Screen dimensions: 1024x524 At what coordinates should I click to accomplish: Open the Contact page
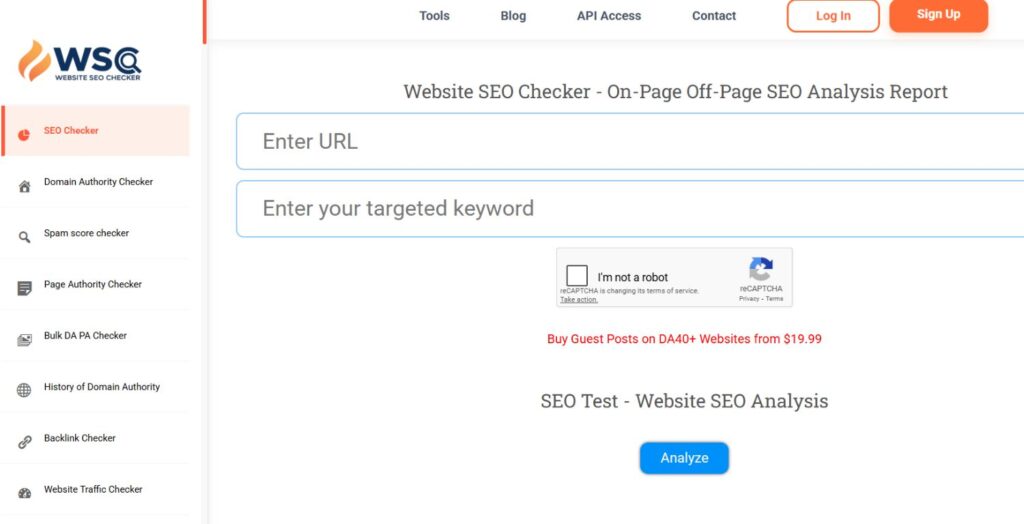click(714, 16)
